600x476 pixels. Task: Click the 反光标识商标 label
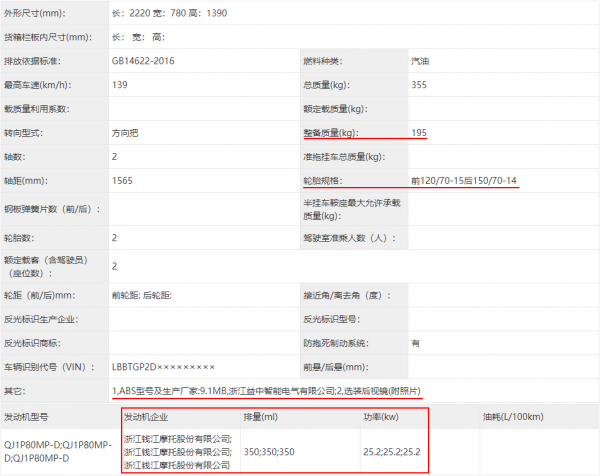32,343
